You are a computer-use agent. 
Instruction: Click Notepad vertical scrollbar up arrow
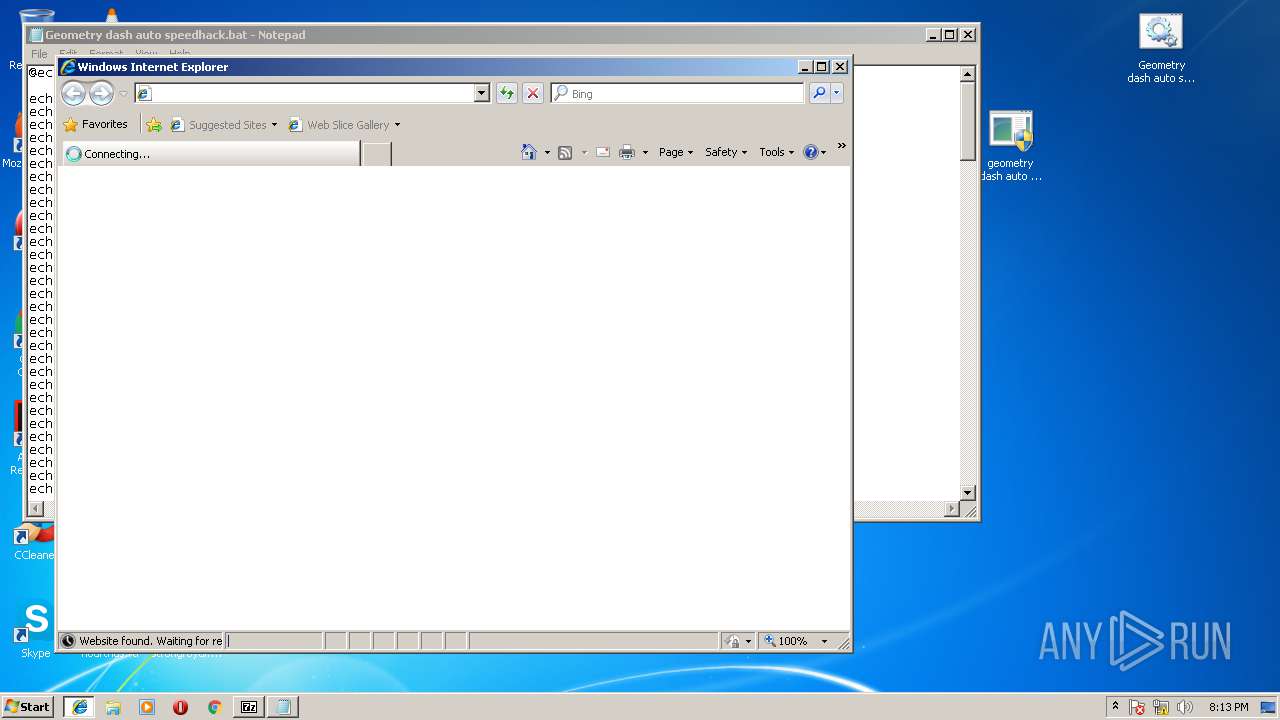click(967, 74)
